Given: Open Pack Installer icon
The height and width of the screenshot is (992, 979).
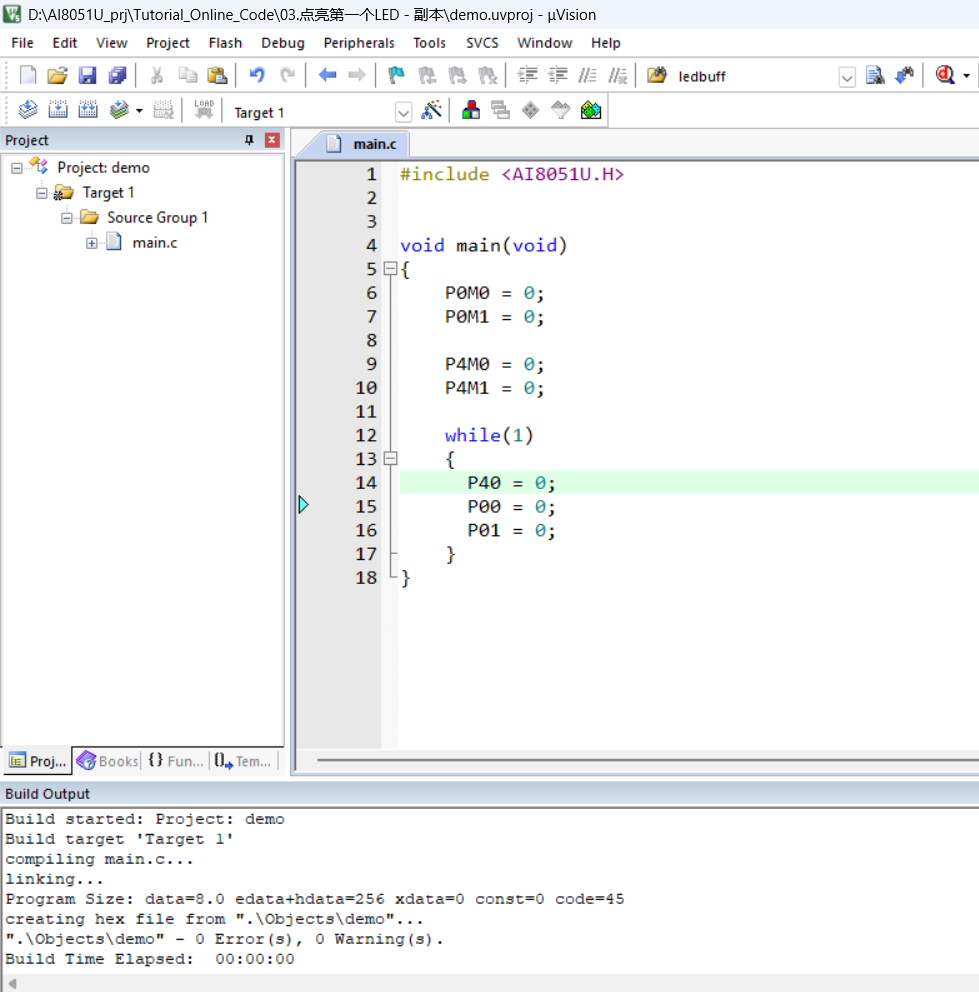Looking at the screenshot, I should click(590, 110).
